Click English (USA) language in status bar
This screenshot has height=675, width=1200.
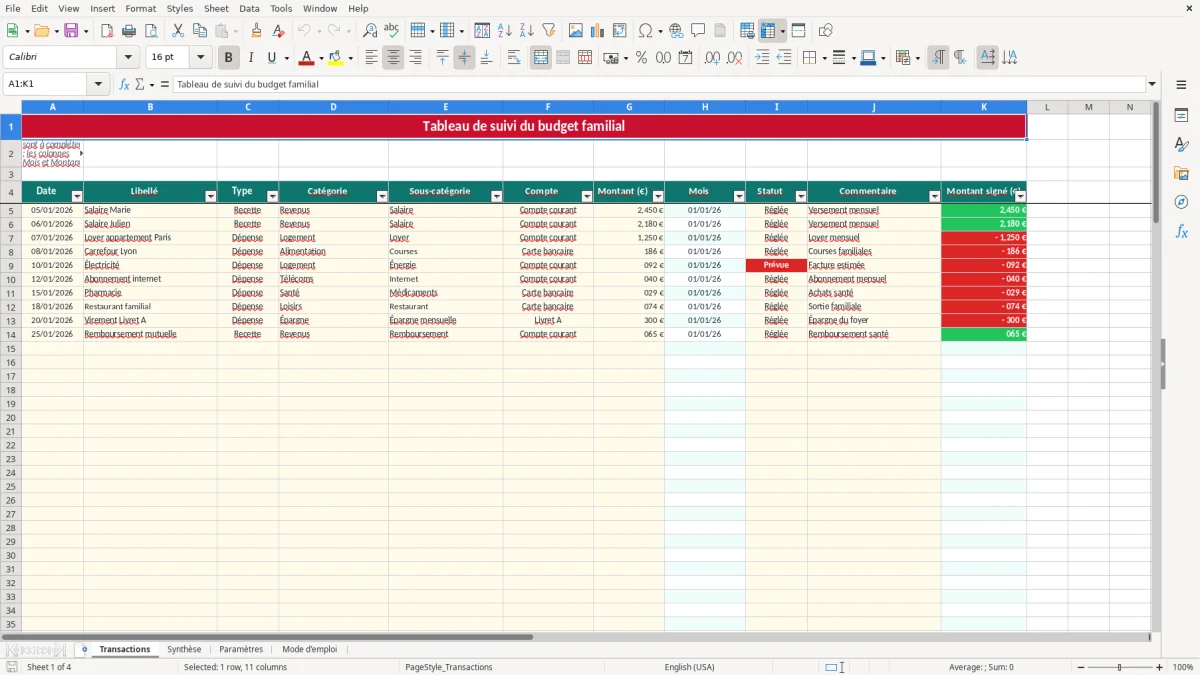(689, 667)
